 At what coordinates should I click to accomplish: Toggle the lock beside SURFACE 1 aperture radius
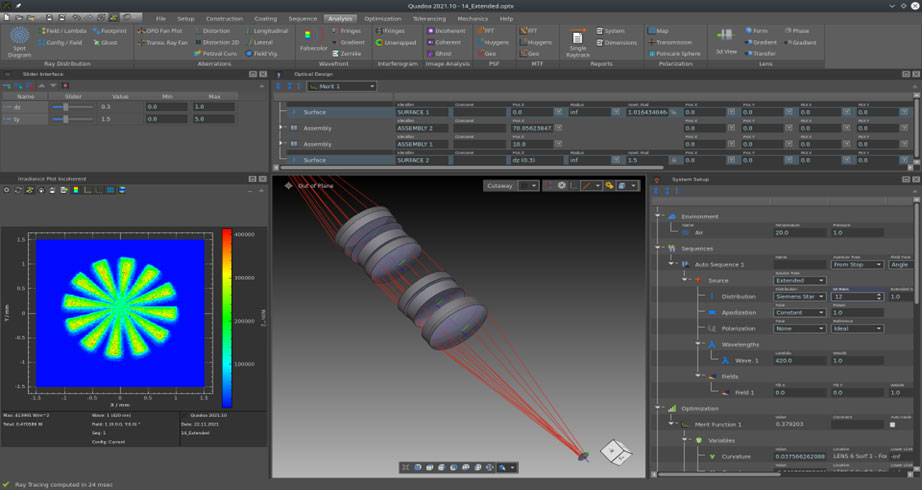(676, 113)
